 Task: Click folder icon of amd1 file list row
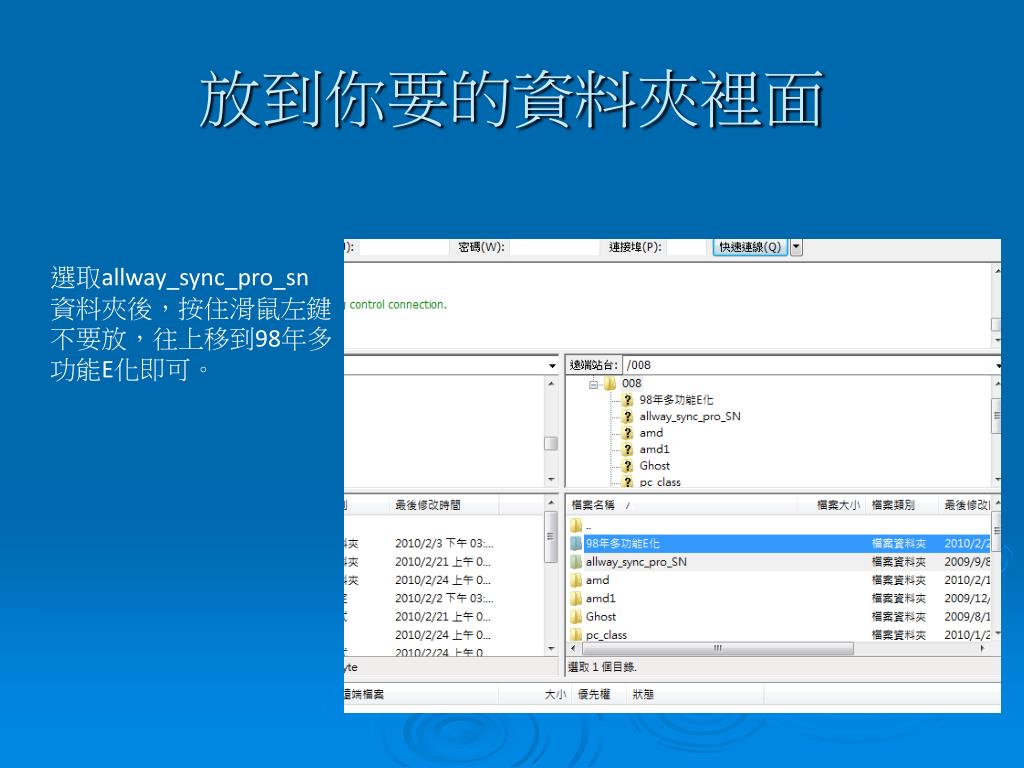coord(576,598)
